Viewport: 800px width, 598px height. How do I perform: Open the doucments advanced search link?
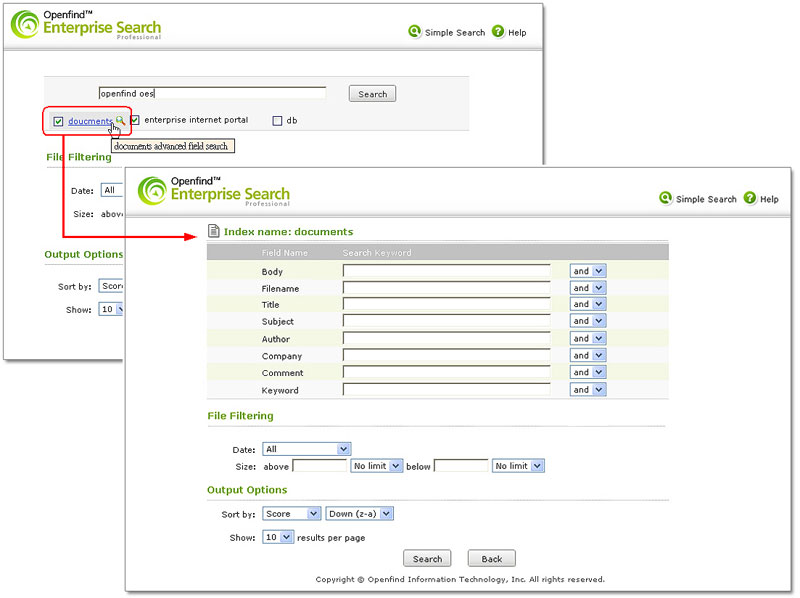pos(90,121)
